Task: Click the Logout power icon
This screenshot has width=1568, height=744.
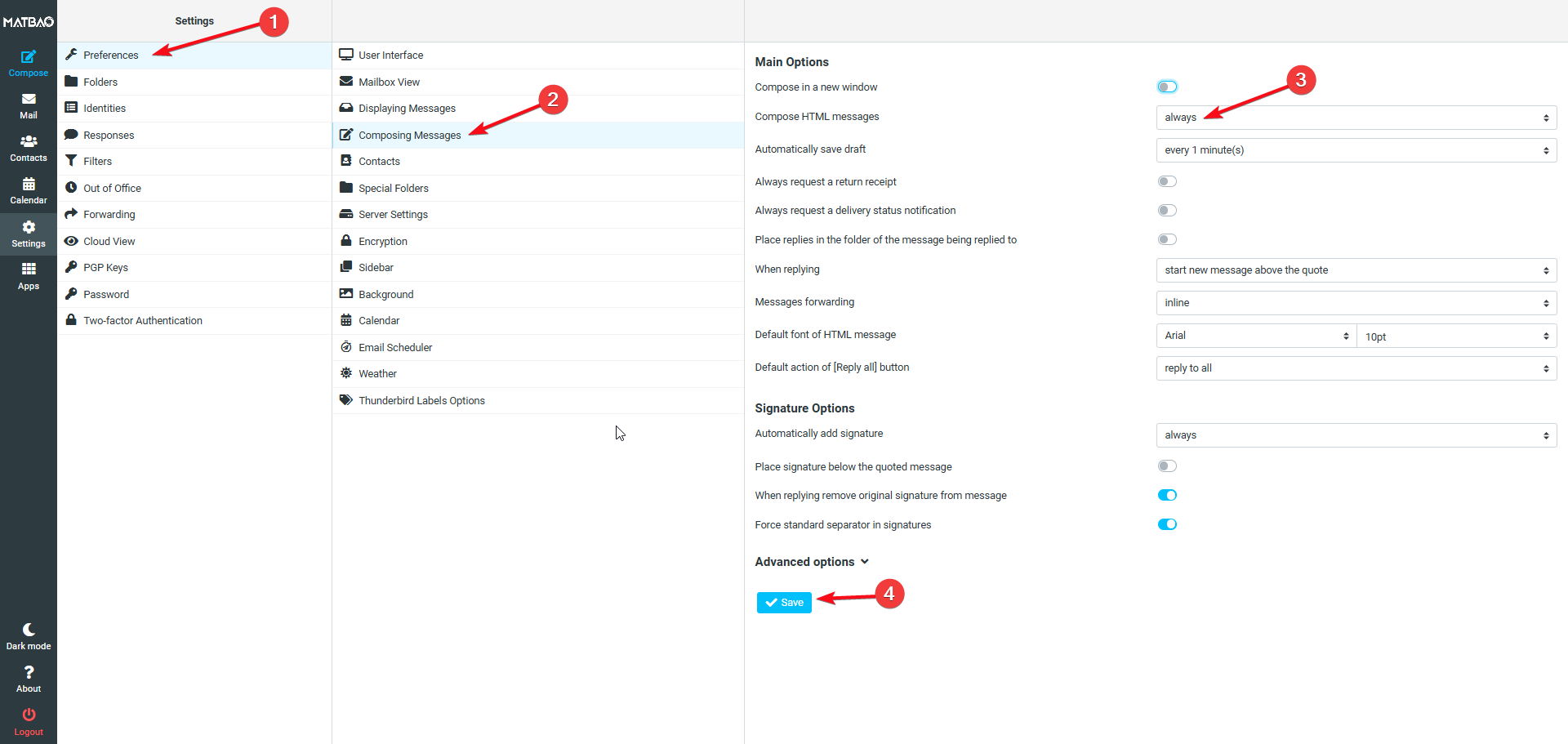Action: [28, 721]
